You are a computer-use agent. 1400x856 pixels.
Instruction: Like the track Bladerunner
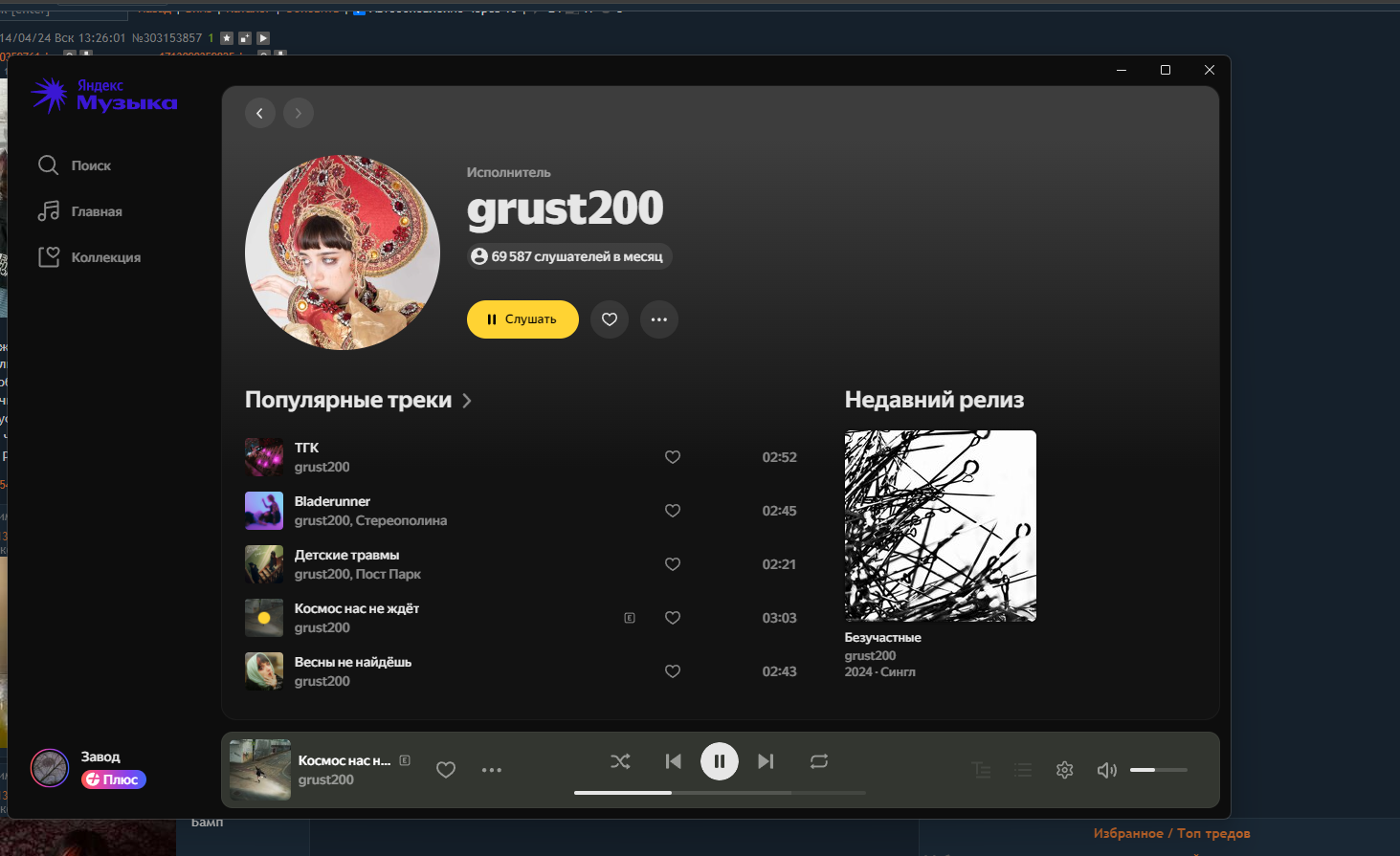point(673,511)
